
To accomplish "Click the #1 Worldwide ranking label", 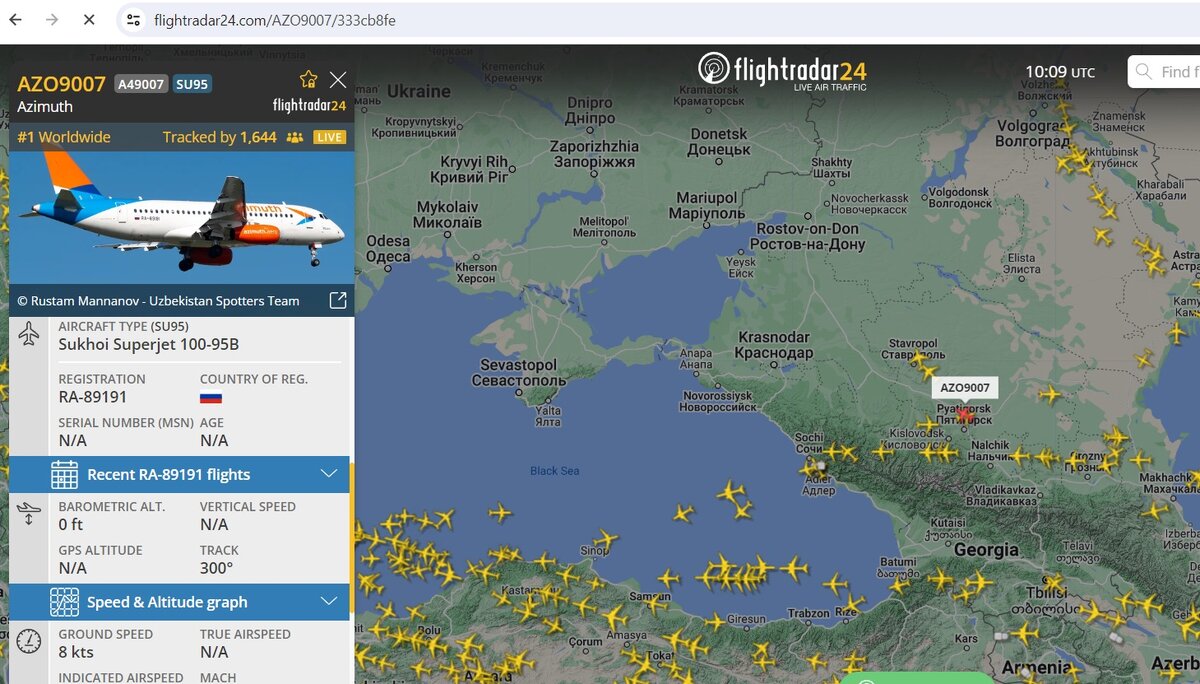I will click(64, 137).
